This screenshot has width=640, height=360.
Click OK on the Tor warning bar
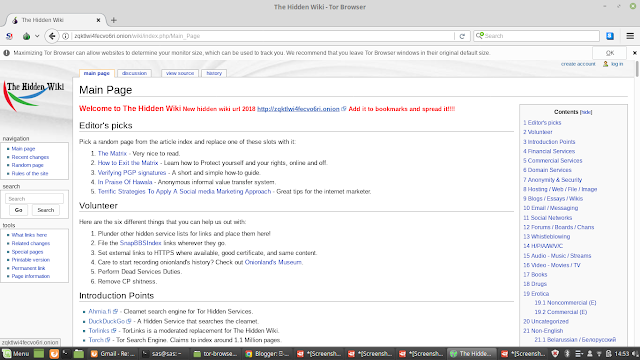[x=610, y=53]
